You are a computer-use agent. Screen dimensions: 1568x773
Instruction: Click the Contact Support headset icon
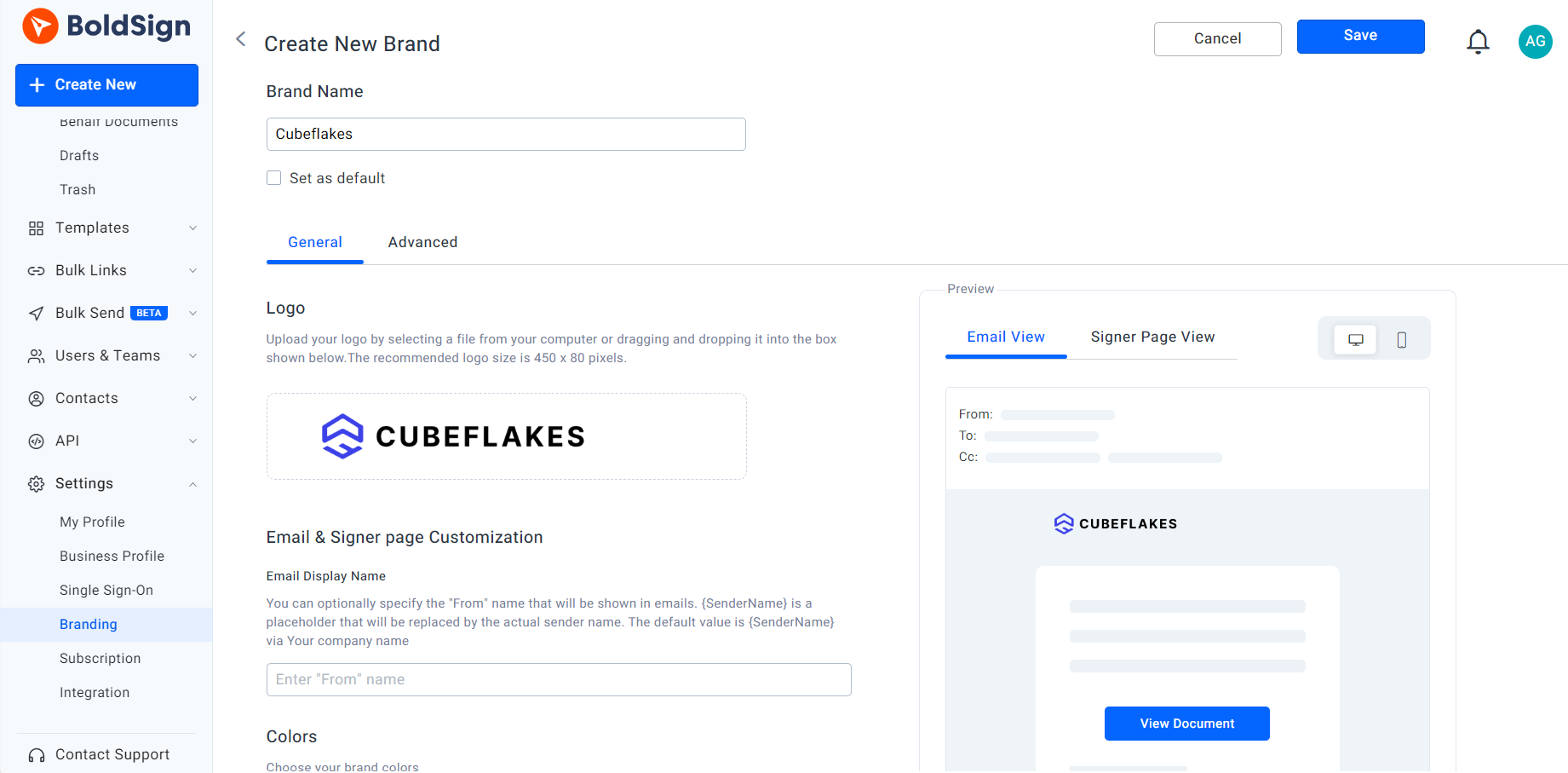[36, 755]
